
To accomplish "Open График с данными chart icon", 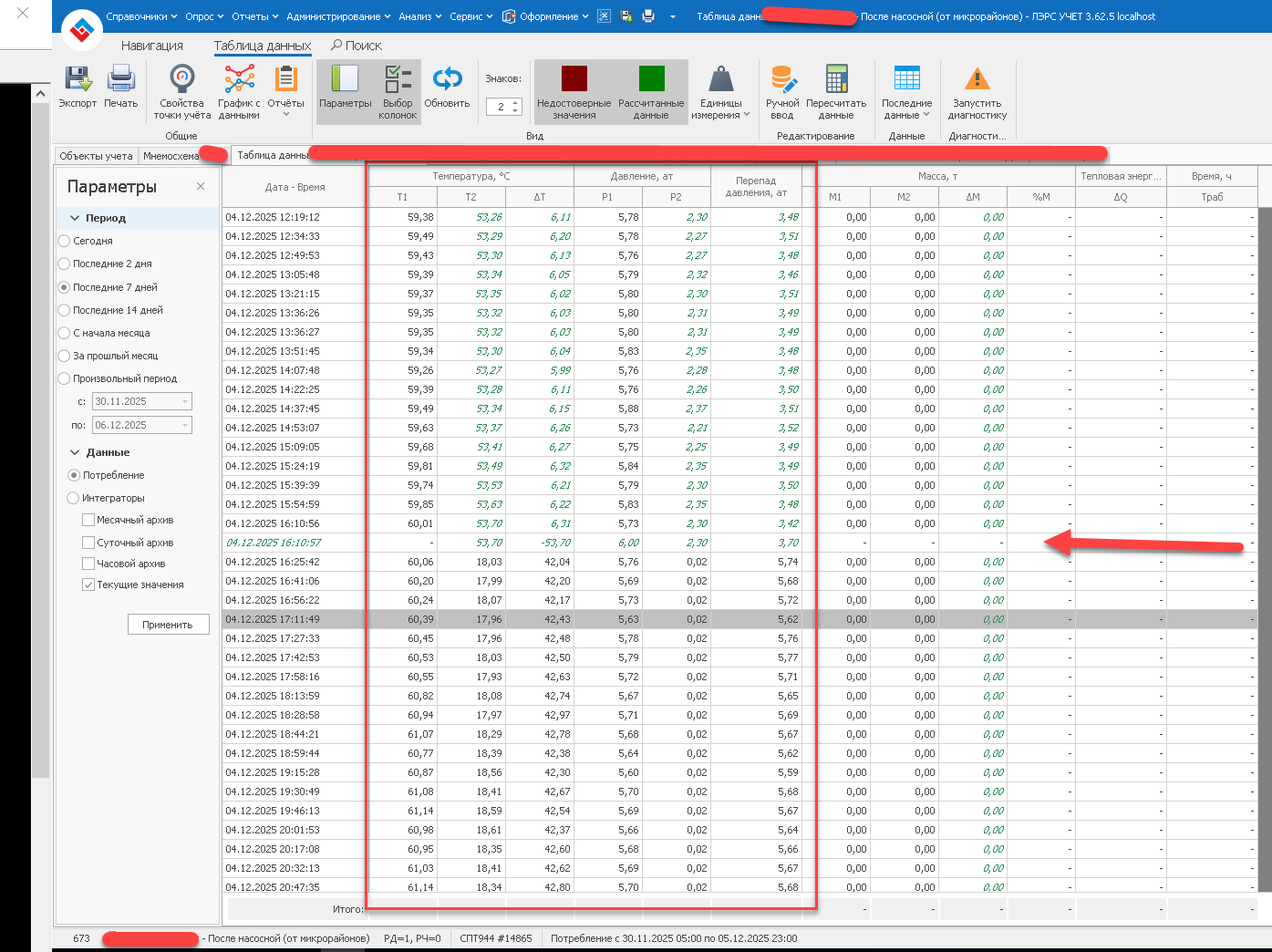I will [239, 80].
